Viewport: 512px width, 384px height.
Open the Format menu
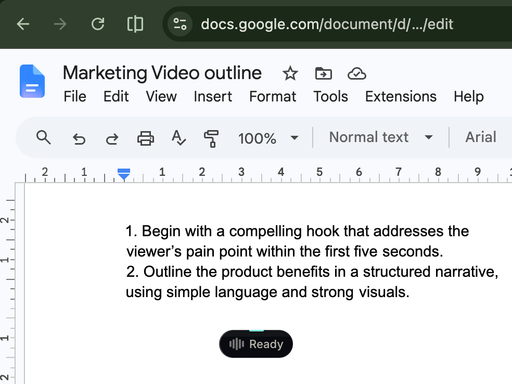click(272, 97)
